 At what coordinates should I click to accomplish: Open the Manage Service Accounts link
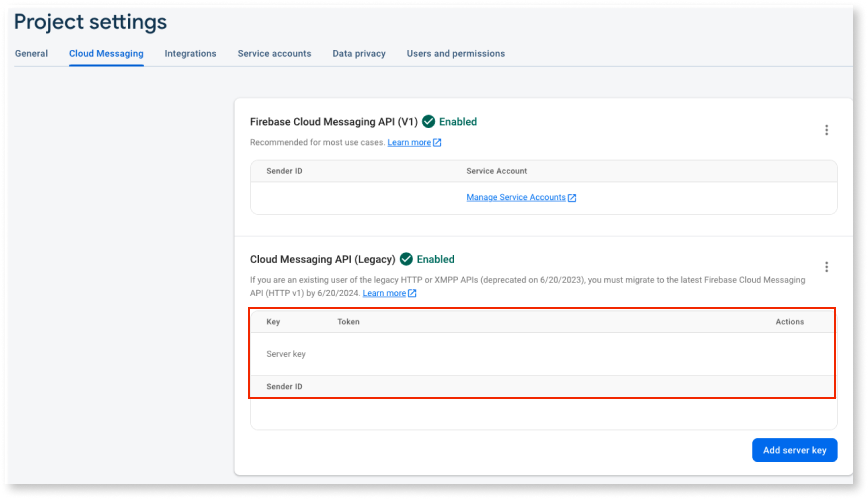click(516, 198)
